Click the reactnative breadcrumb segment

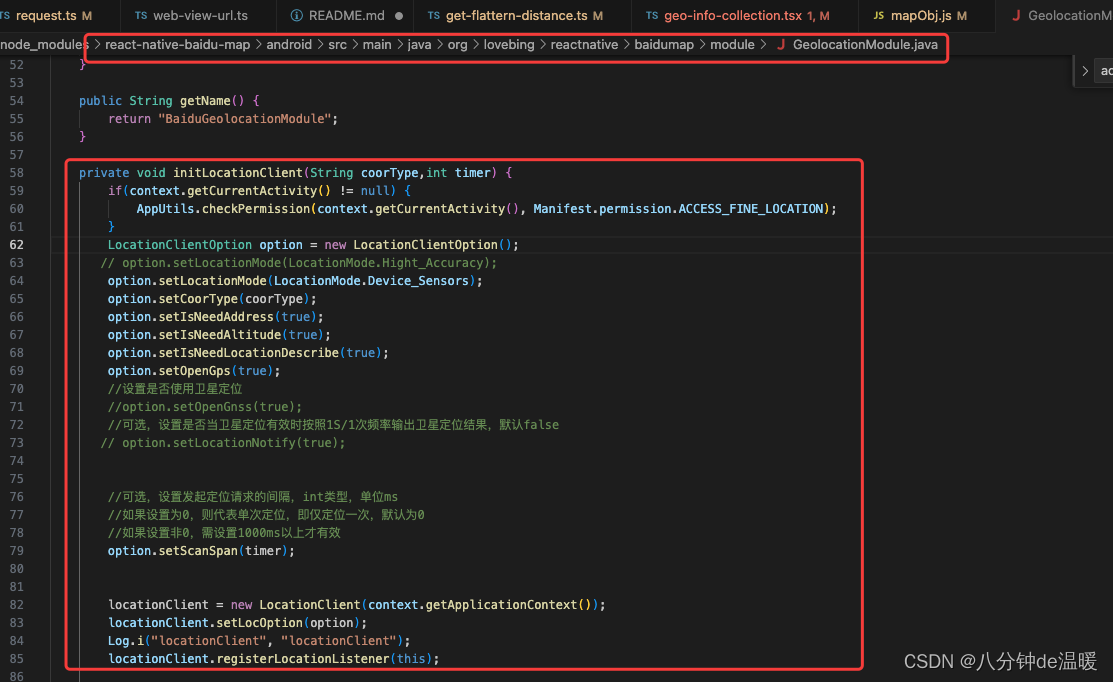pos(584,45)
